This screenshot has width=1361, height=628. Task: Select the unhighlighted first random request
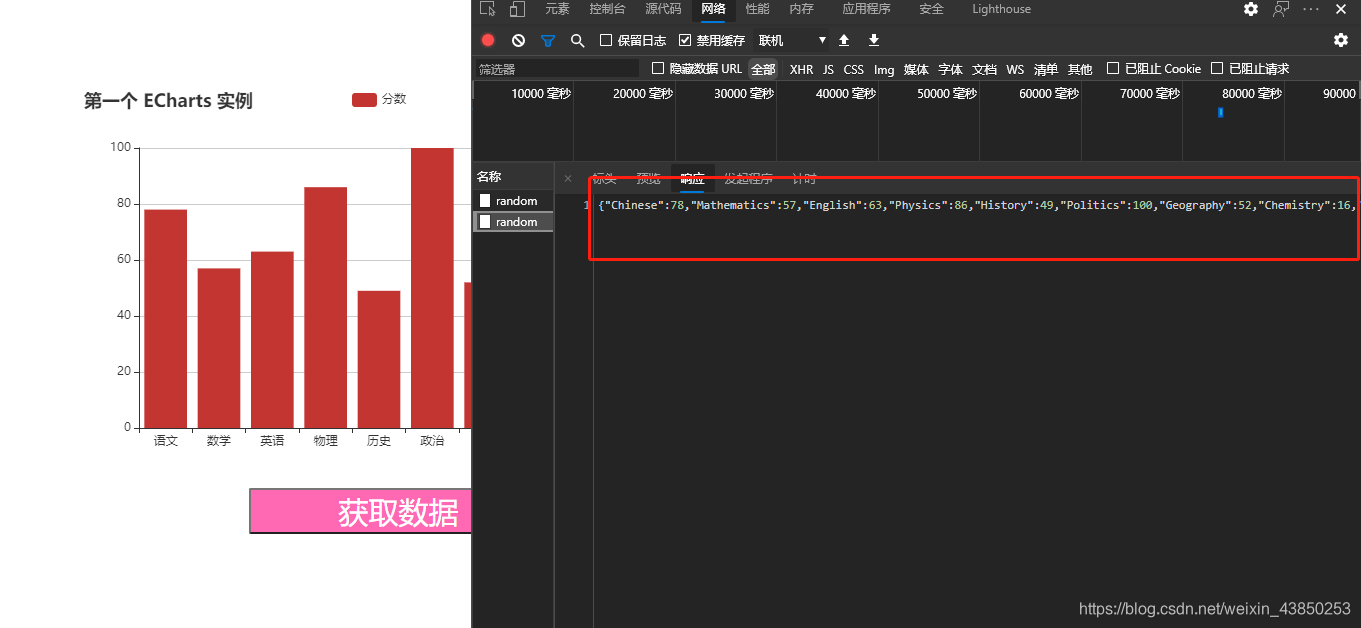(513, 201)
